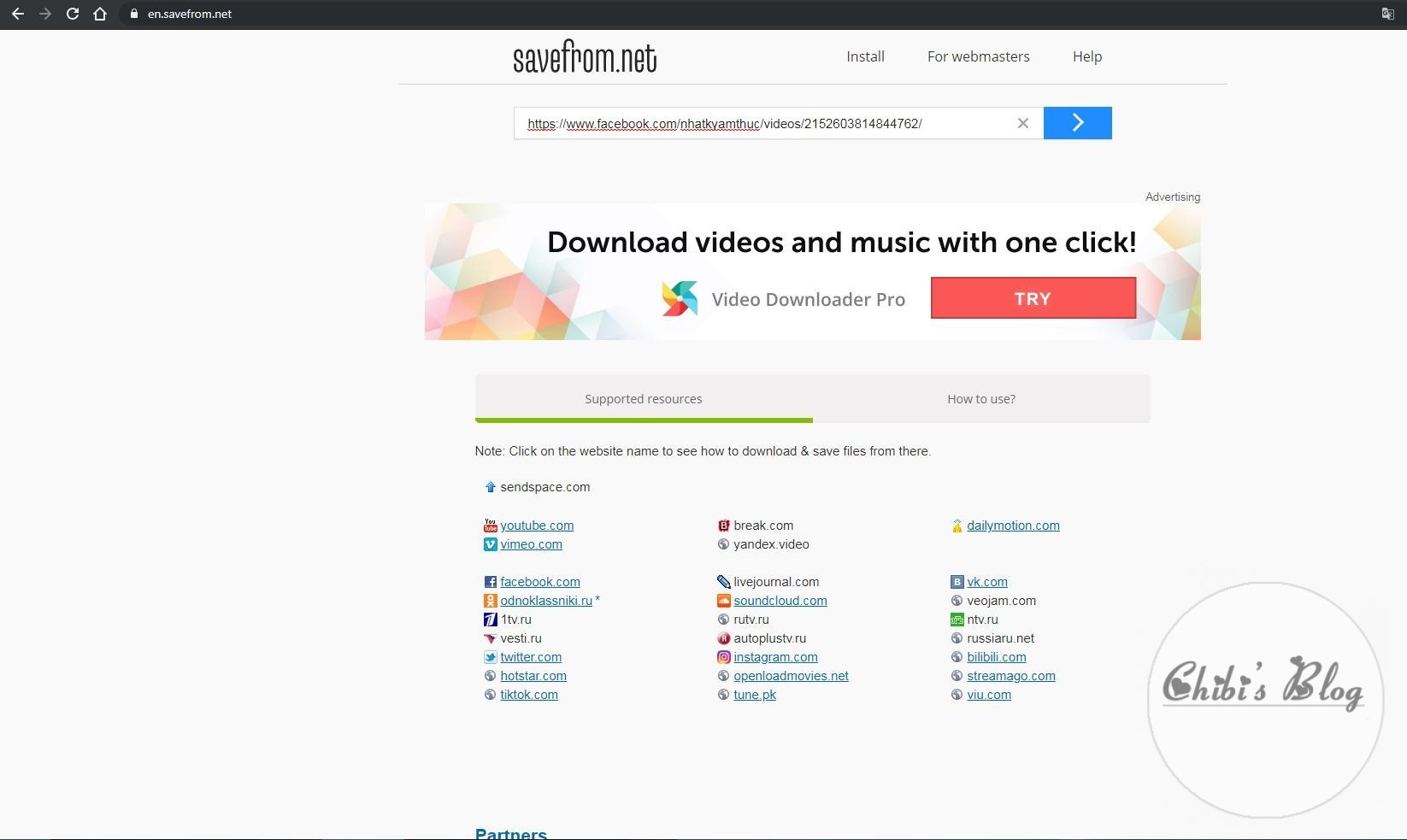Open the bilibili.com link
Viewport: 1407px width, 840px height.
[997, 657]
